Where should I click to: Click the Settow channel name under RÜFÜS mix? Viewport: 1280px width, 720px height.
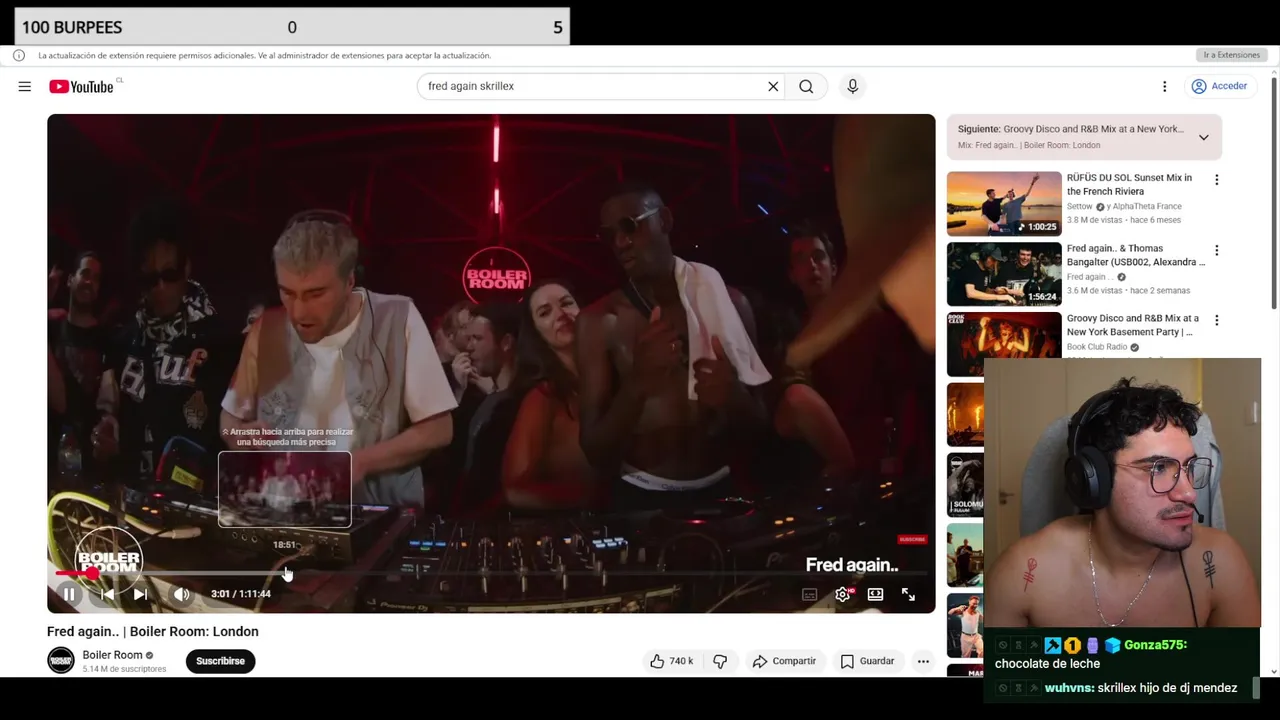(x=1079, y=206)
